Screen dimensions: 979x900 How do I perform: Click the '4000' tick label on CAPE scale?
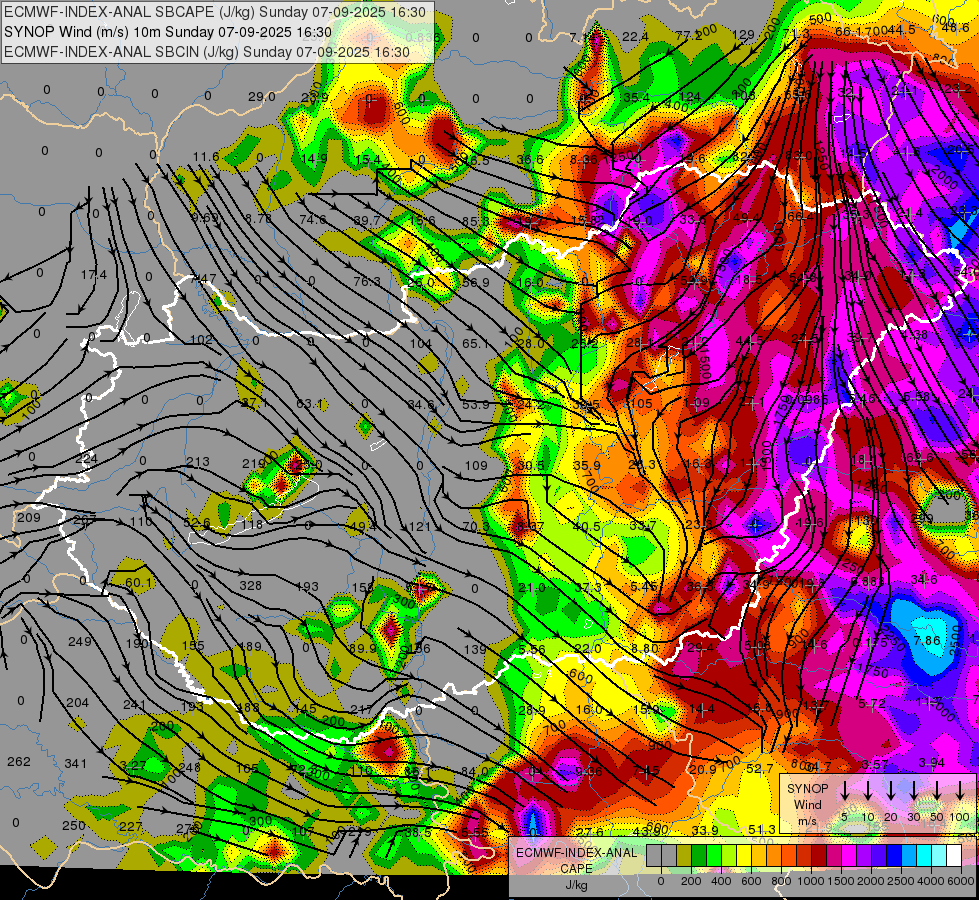931,881
